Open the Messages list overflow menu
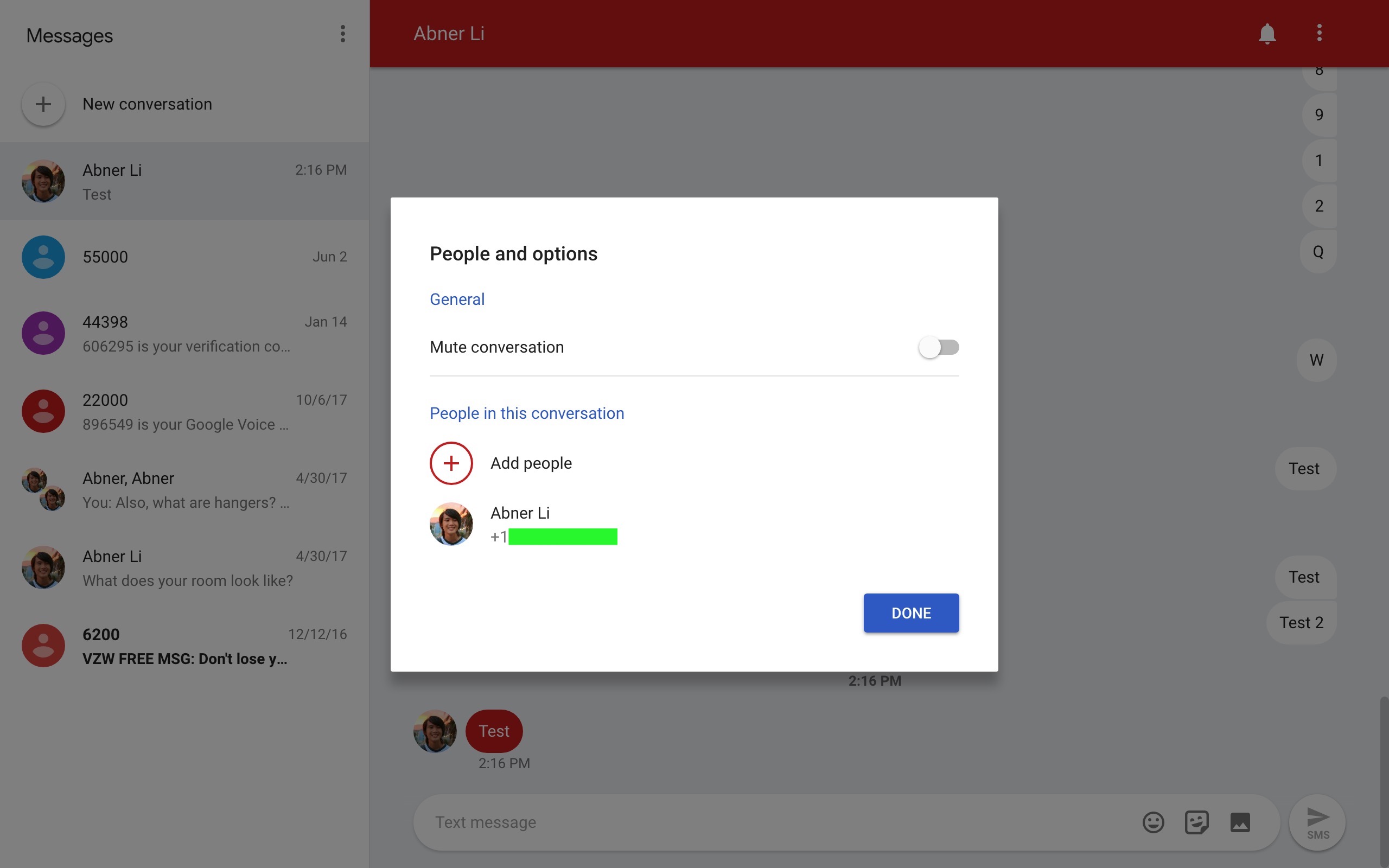Screen dimensions: 1389x868 (343, 34)
